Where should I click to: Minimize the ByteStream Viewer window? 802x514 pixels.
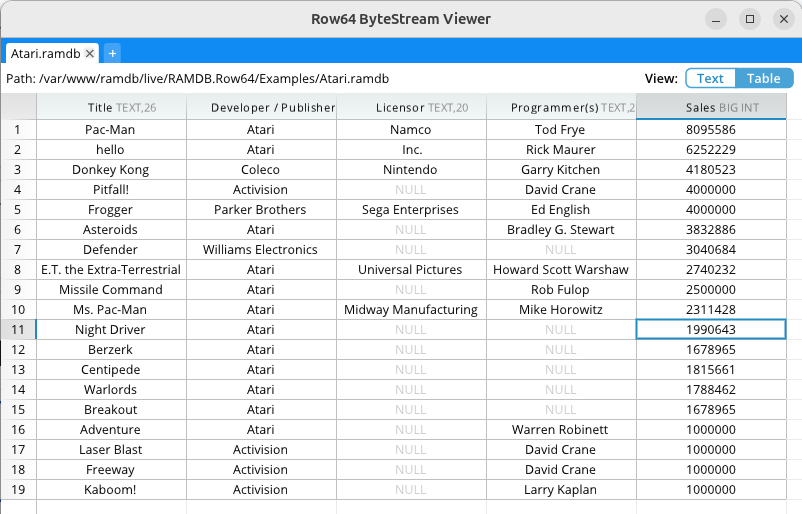[716, 19]
